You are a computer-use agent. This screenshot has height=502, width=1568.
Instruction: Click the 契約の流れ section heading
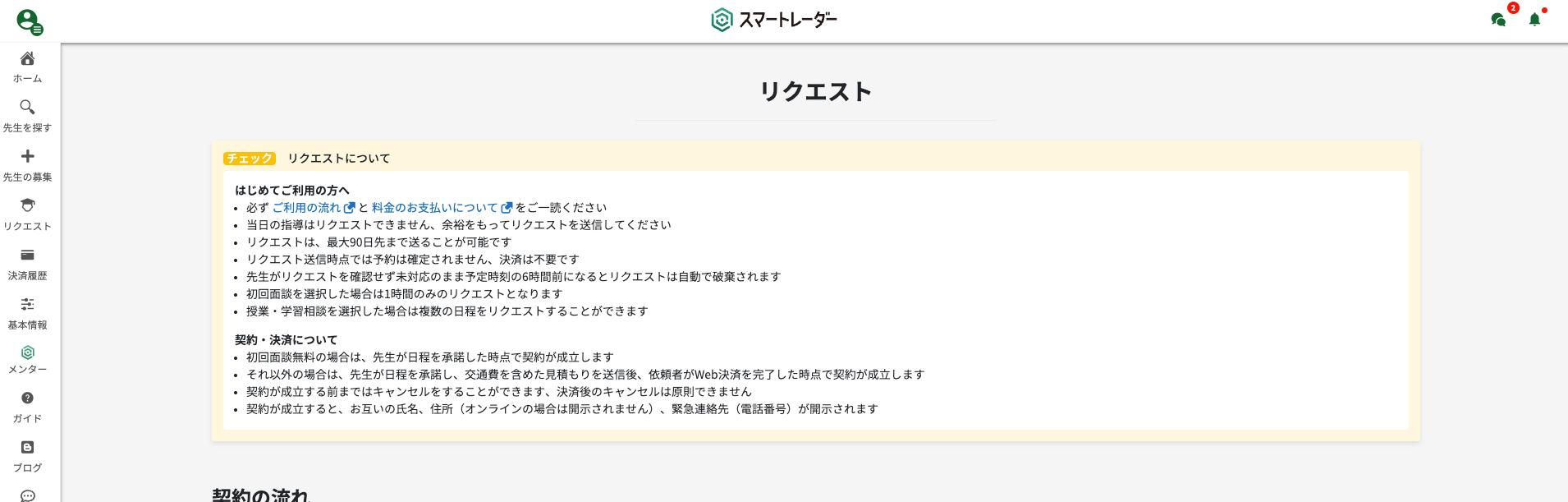[x=260, y=494]
